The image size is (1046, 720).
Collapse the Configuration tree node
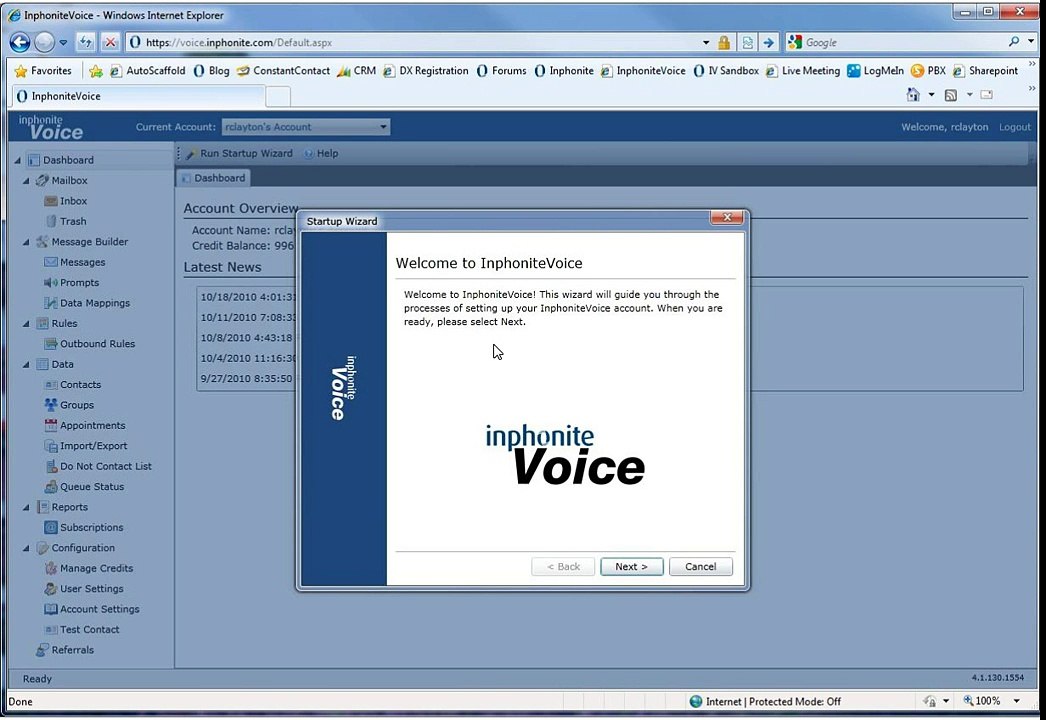coord(26,548)
